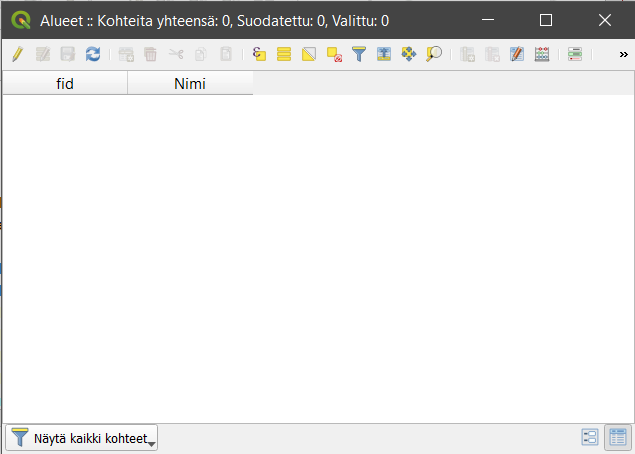This screenshot has height=454, width=635.
Task: Click the fid column header
Action: [65, 84]
